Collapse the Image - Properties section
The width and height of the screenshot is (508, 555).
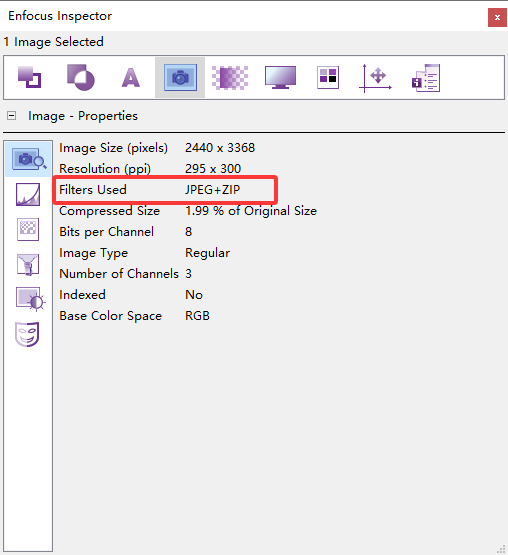coord(11,116)
